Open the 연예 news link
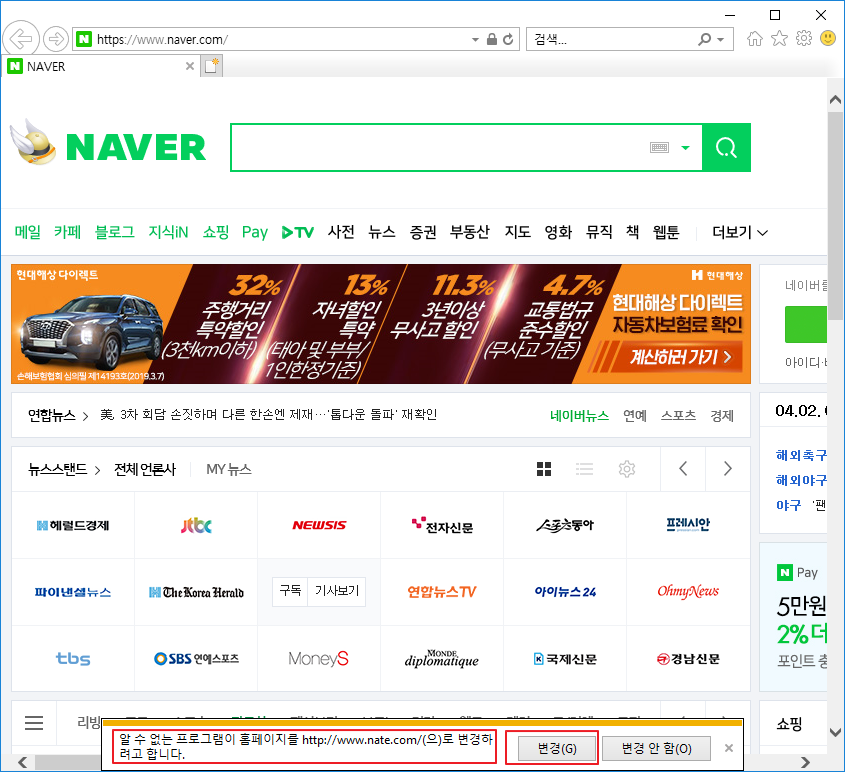Image resolution: width=845 pixels, height=772 pixels. (635, 415)
